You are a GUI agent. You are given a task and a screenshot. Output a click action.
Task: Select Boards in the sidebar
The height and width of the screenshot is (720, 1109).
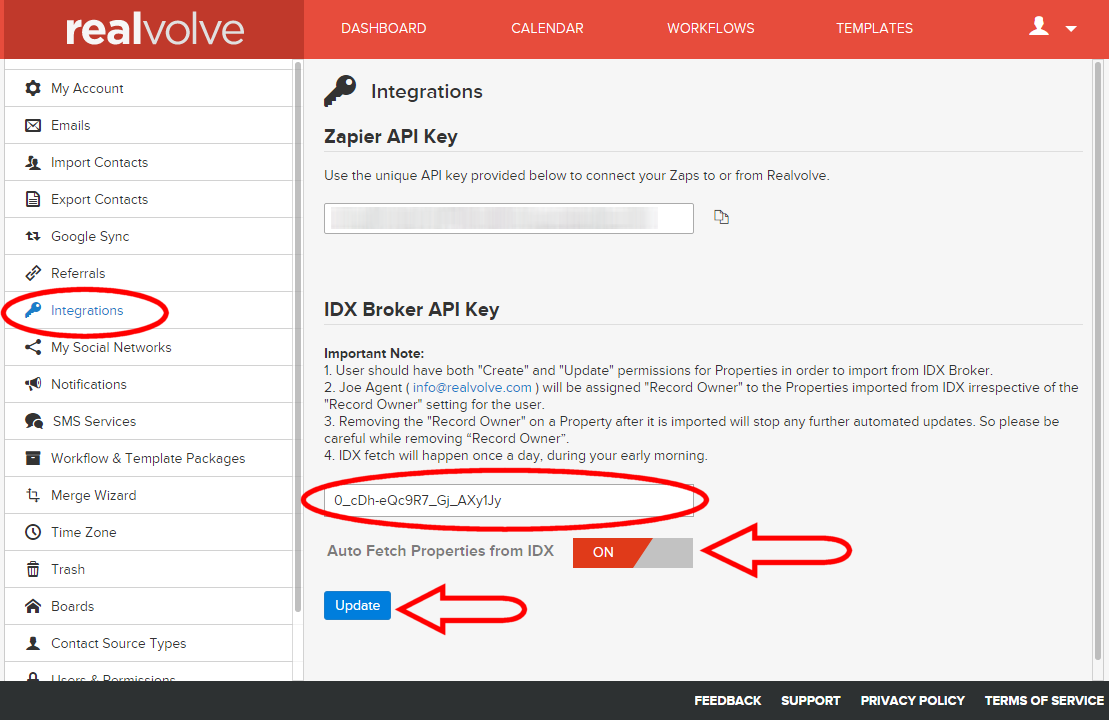tap(149, 606)
